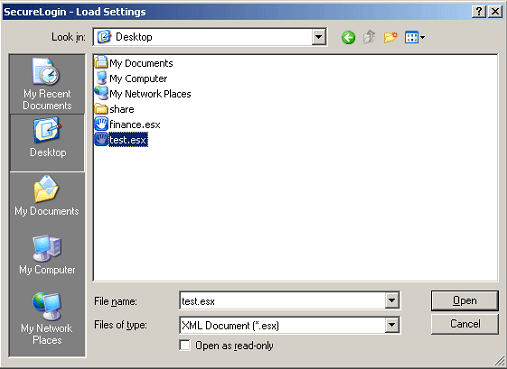The width and height of the screenshot is (507, 369).
Task: Go up one folder level
Action: point(369,37)
